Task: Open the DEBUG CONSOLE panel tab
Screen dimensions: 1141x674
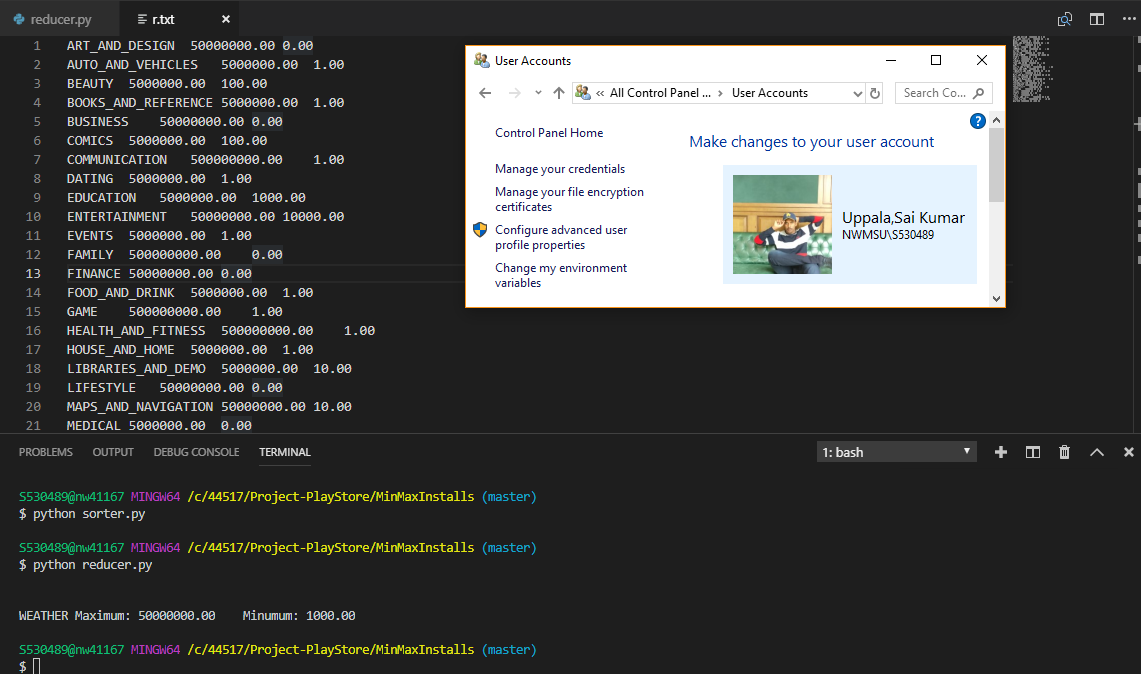Action: click(196, 452)
